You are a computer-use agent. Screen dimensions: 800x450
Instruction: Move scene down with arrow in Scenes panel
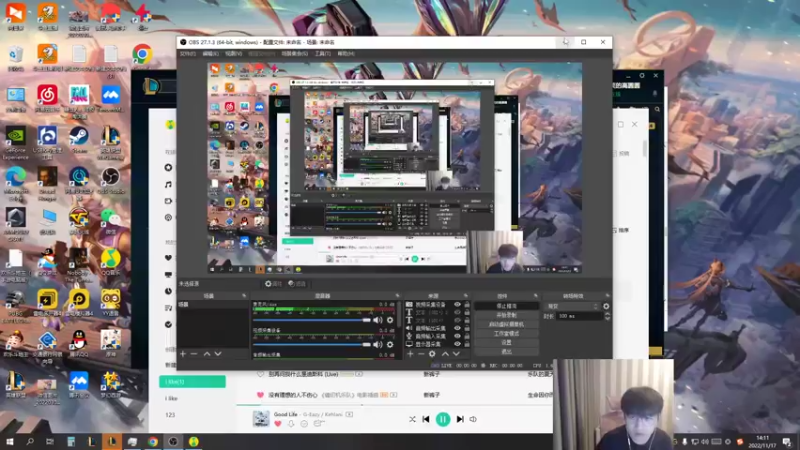(218, 354)
